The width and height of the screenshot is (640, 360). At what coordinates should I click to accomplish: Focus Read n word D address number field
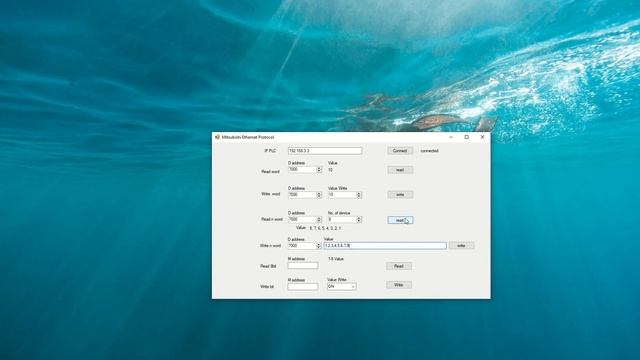pos(302,220)
